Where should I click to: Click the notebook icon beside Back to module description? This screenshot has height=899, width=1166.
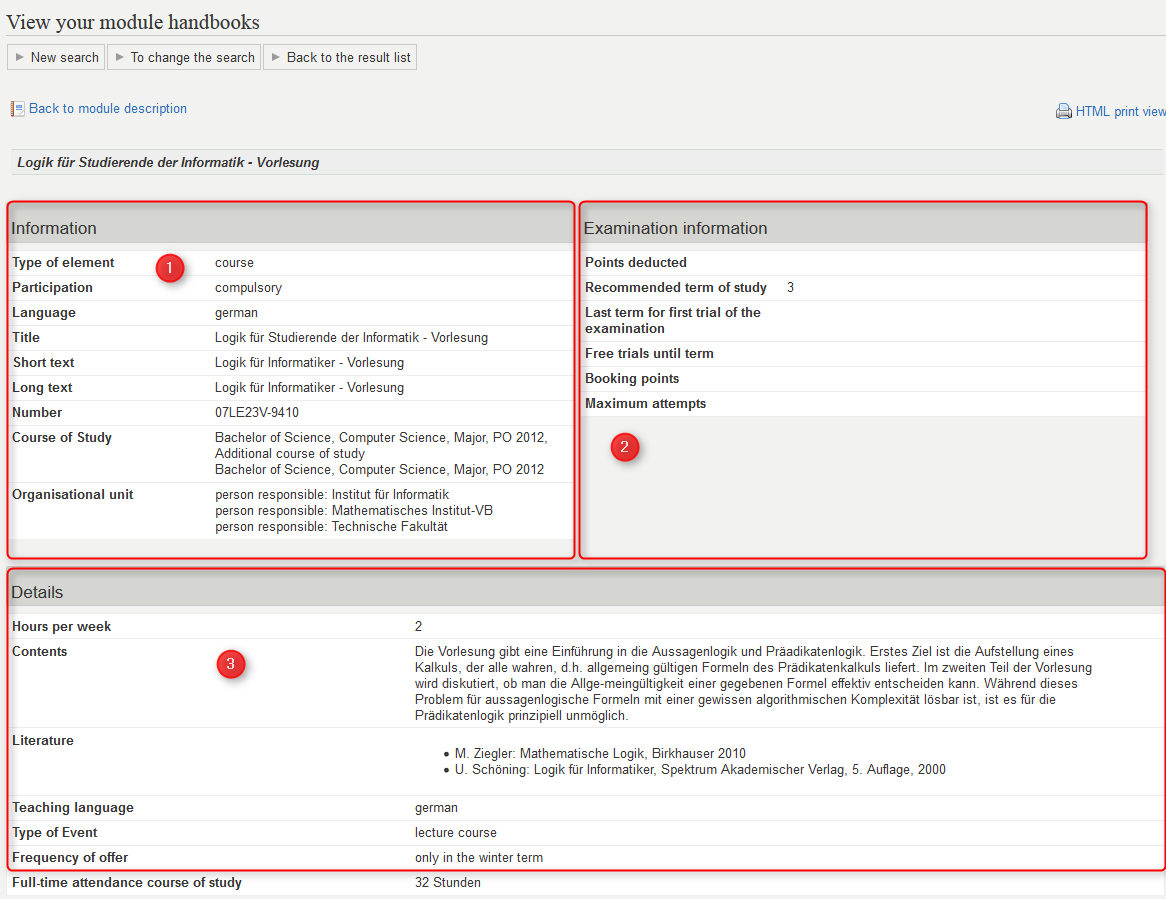coord(17,109)
